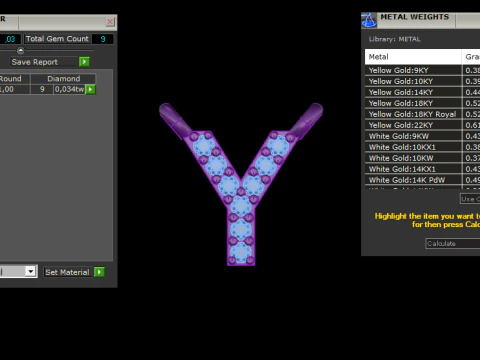Click the green Set Material arrow icon
This screenshot has height=360, width=480.
(99, 272)
